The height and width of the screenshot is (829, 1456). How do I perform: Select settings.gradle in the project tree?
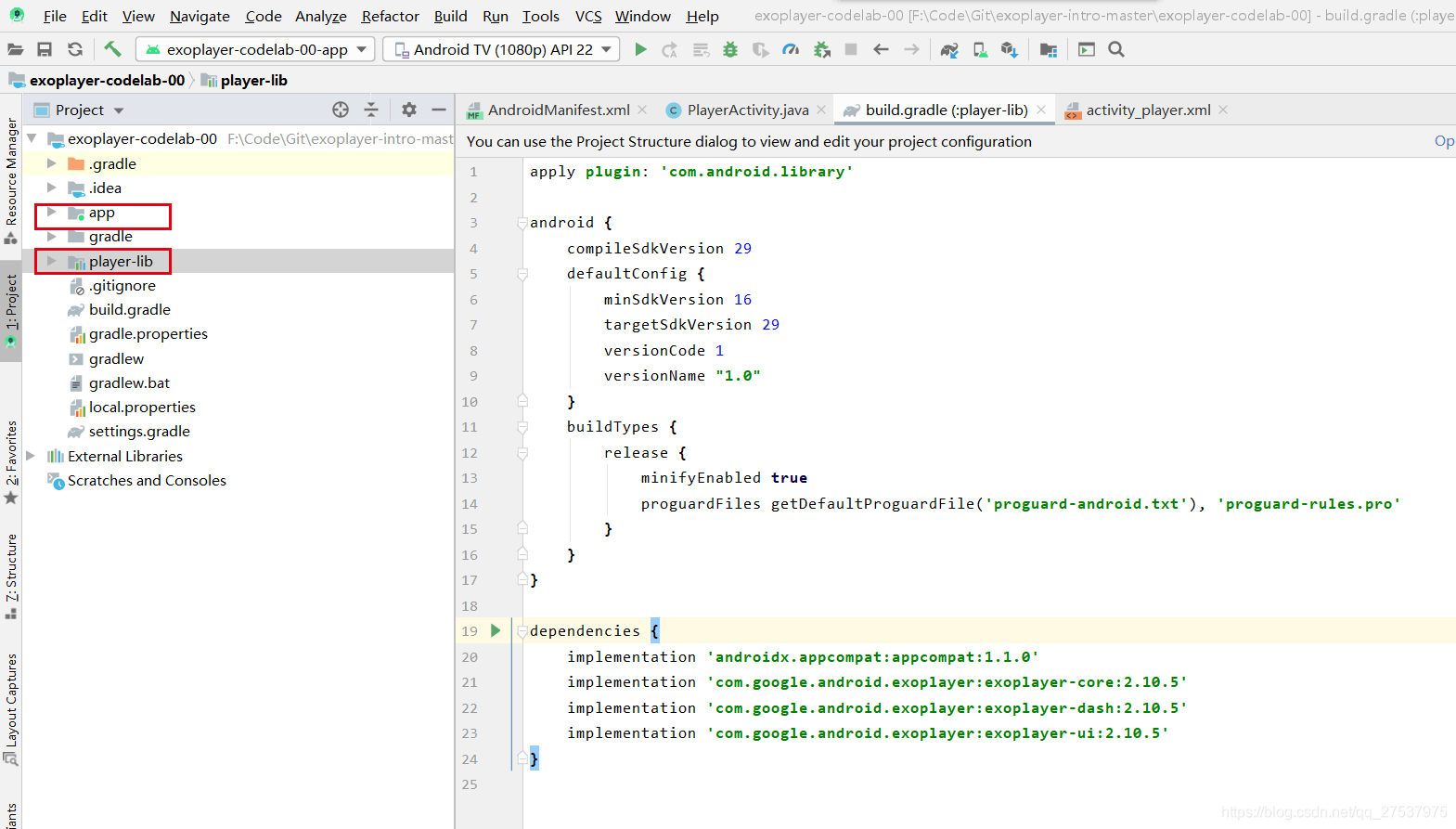pyautogui.click(x=139, y=431)
